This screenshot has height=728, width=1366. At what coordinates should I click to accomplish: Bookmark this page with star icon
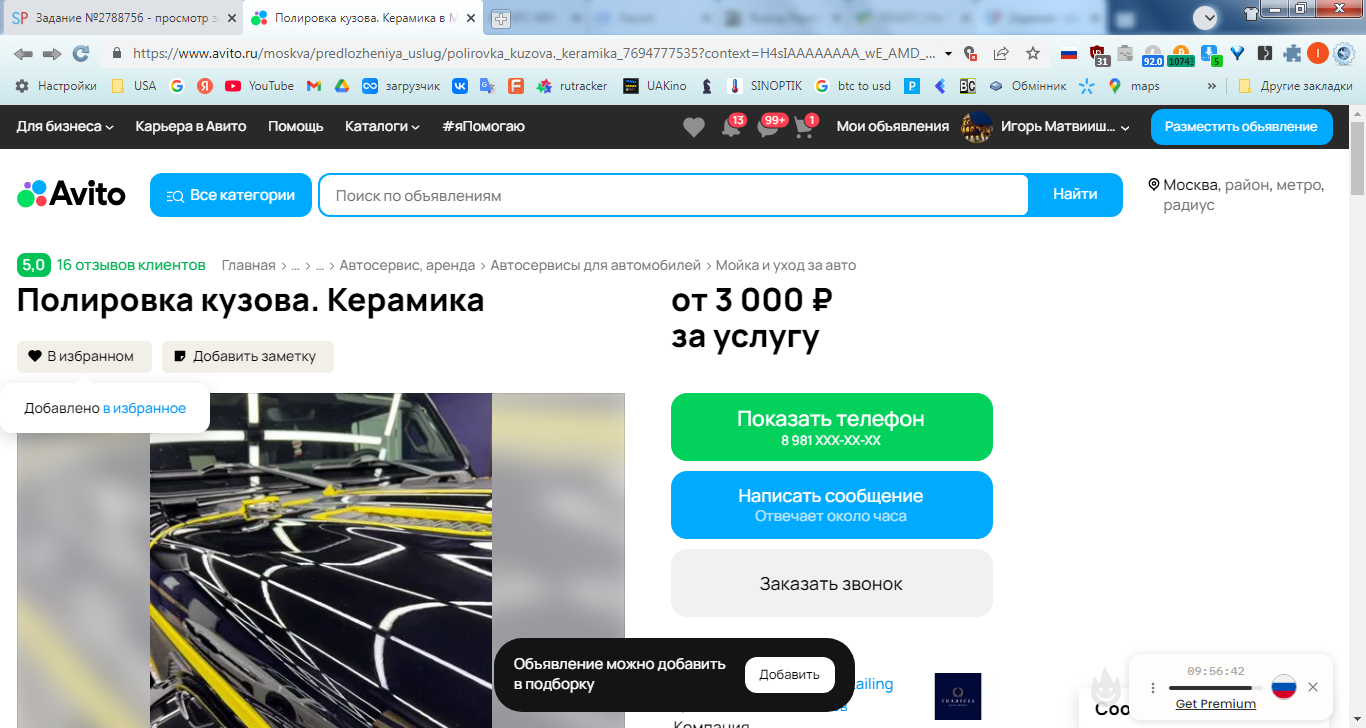[x=1033, y=53]
